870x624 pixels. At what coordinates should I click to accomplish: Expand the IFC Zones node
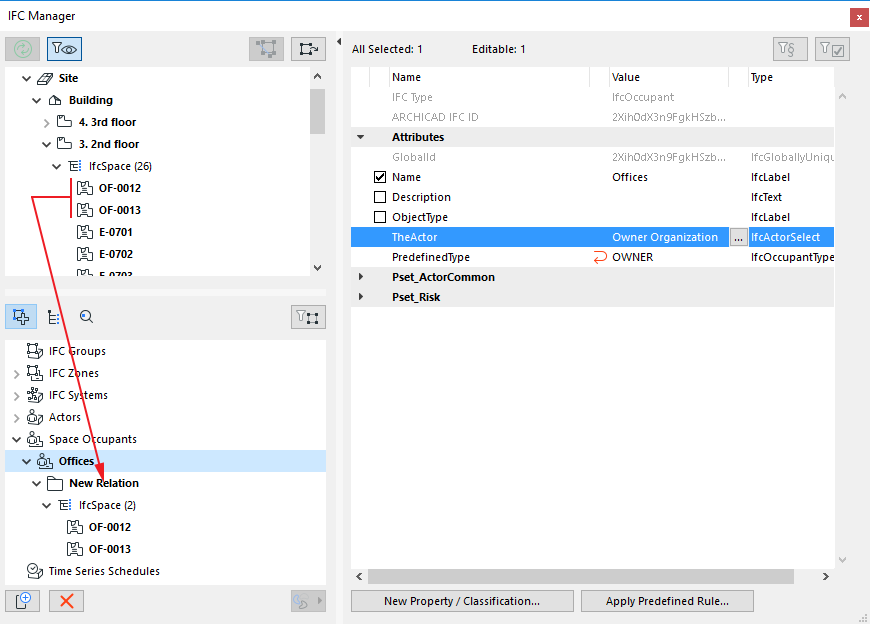tap(17, 374)
